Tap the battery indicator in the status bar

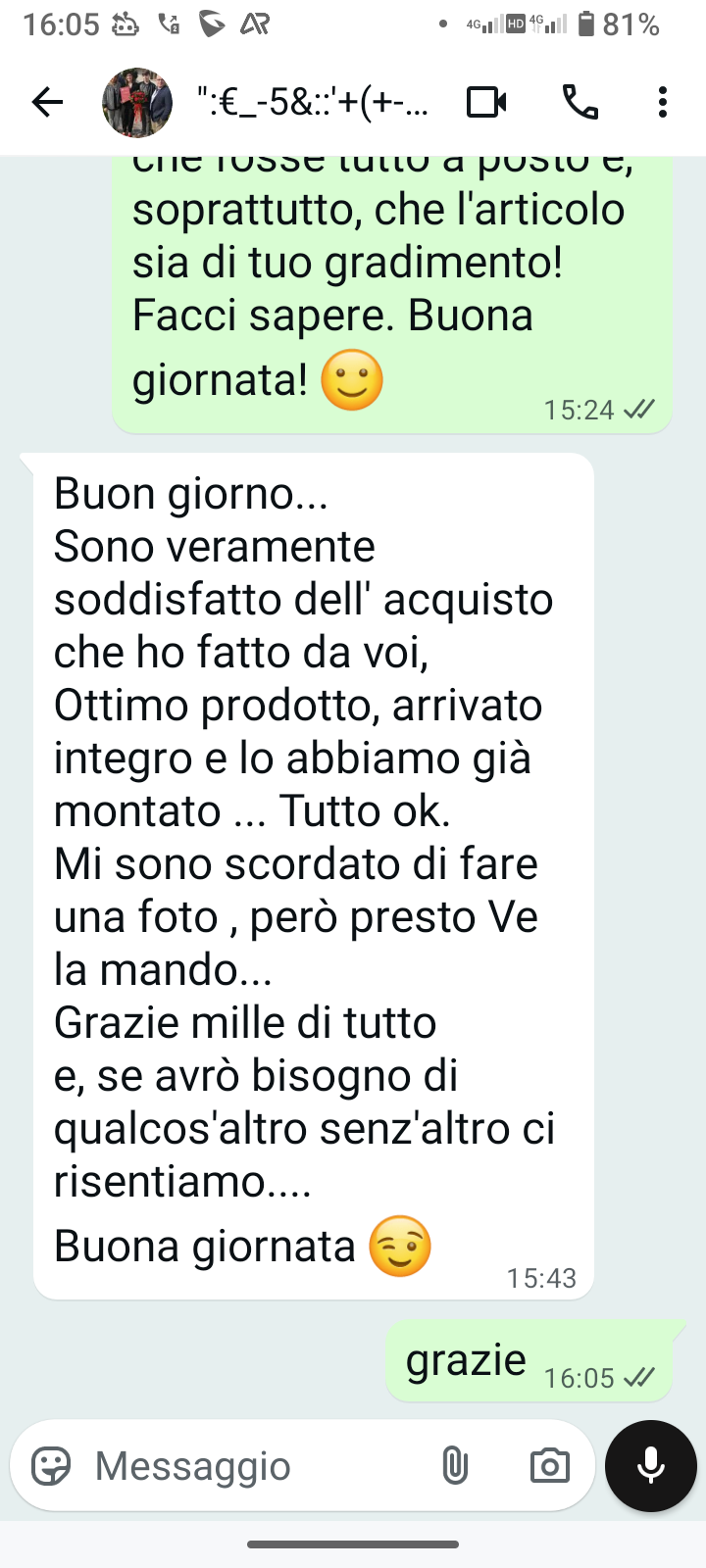[x=585, y=24]
